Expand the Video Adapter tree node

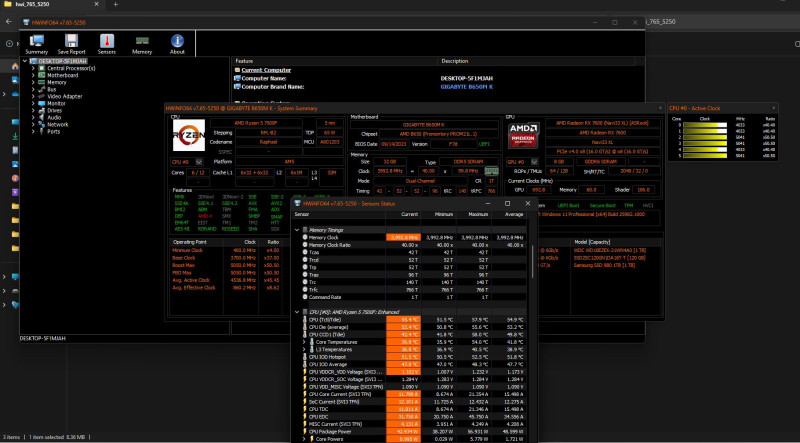pos(33,96)
